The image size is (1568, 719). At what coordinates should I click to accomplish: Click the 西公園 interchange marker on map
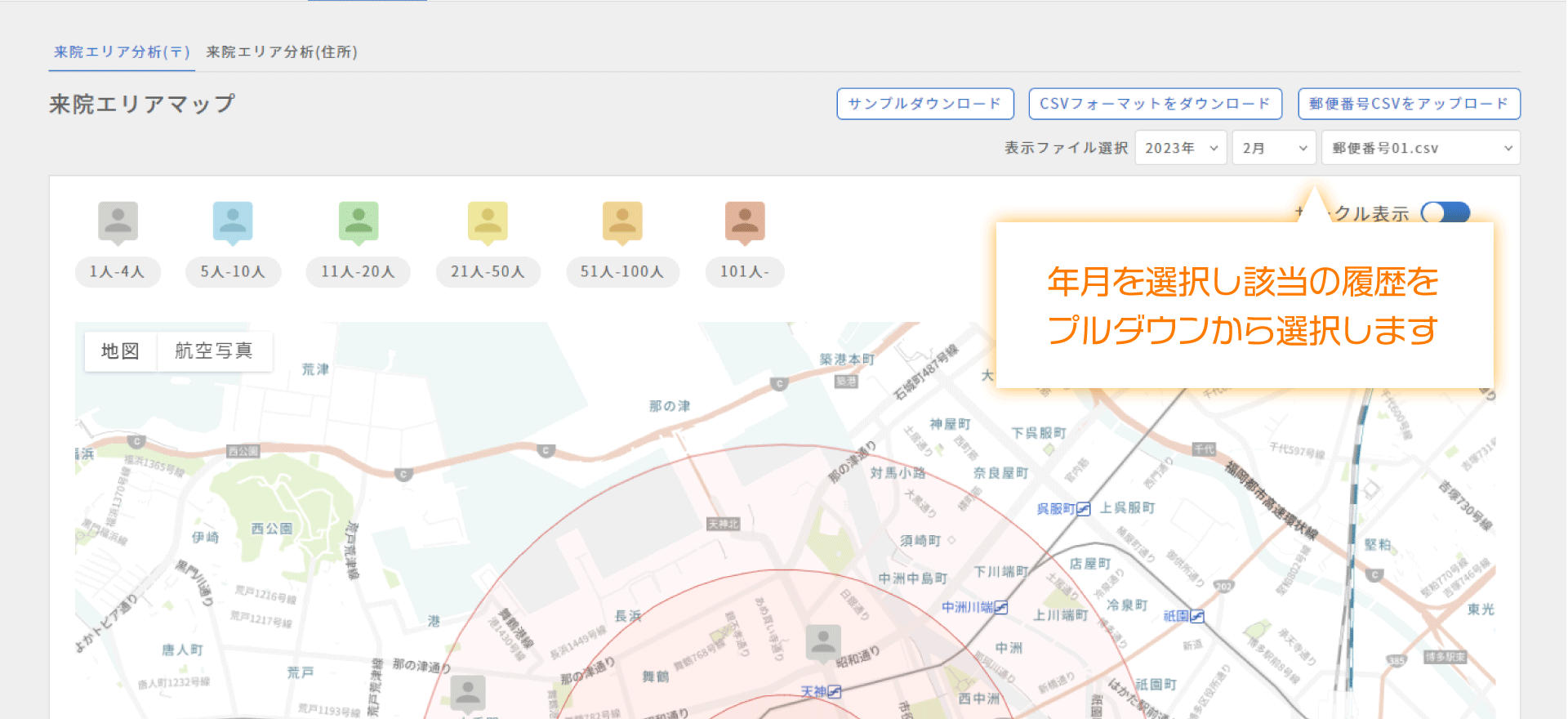point(243,451)
